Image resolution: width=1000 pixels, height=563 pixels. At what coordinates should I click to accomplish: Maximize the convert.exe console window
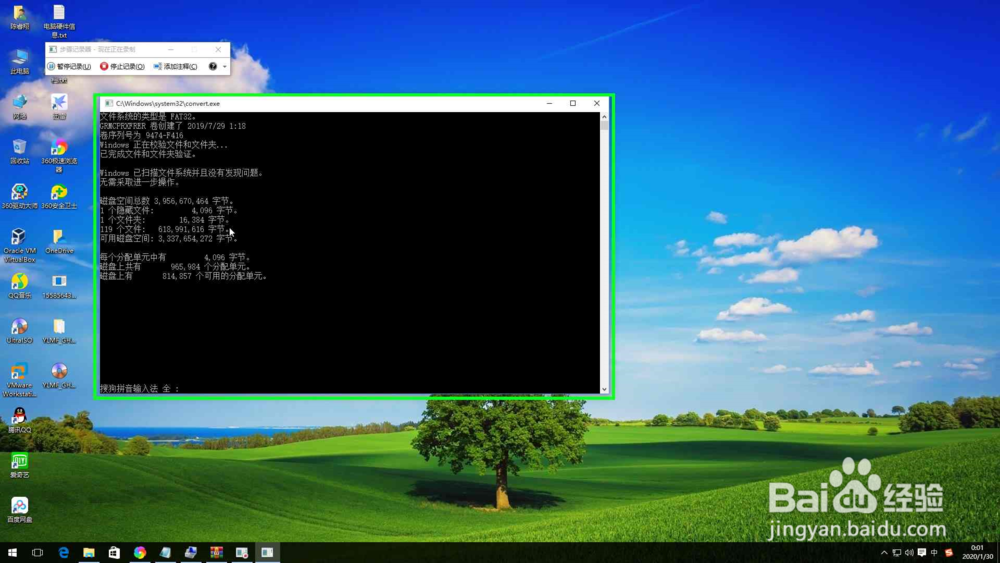click(573, 103)
